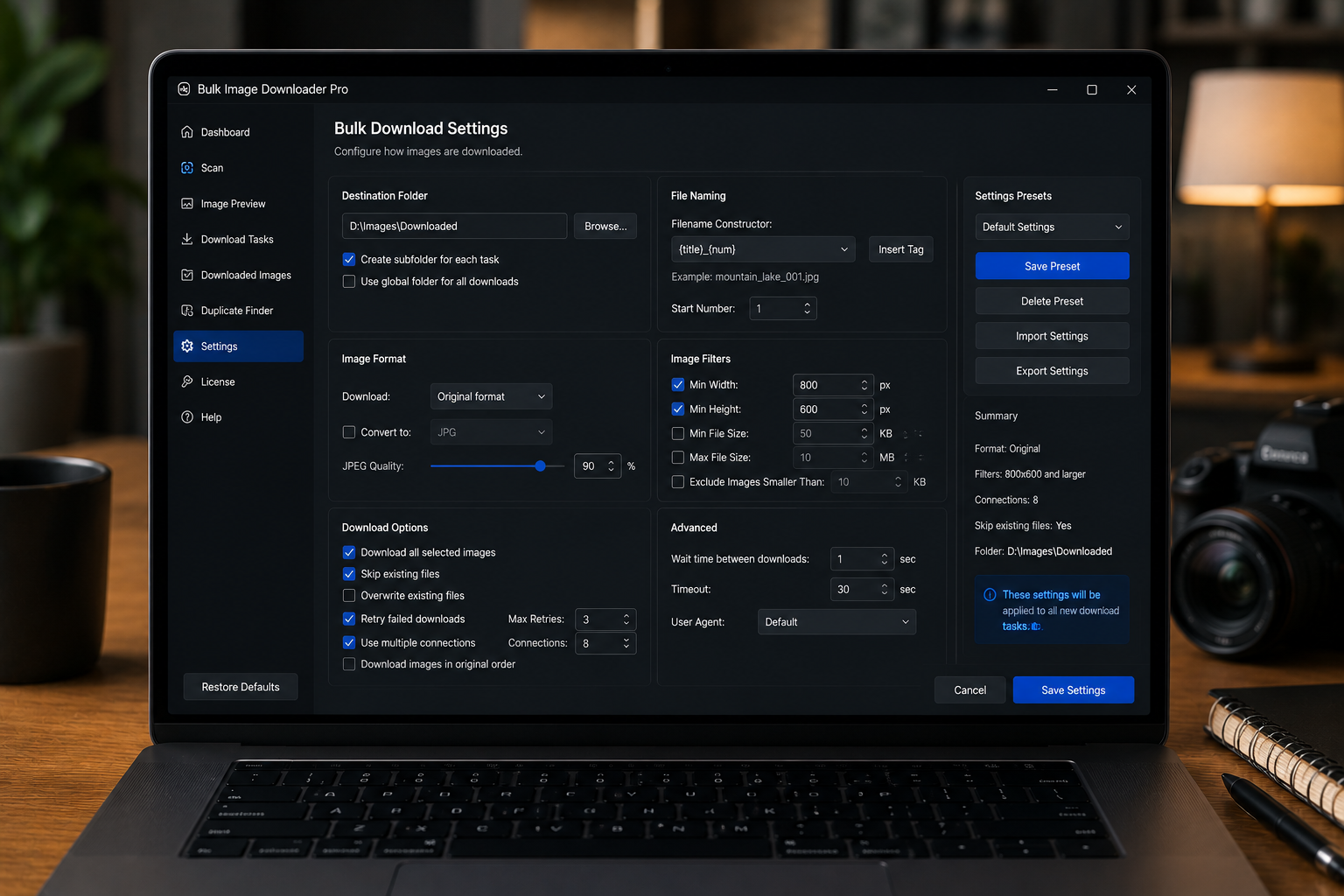
Task: Click the Dashboard home icon in sidebar
Action: [x=186, y=132]
